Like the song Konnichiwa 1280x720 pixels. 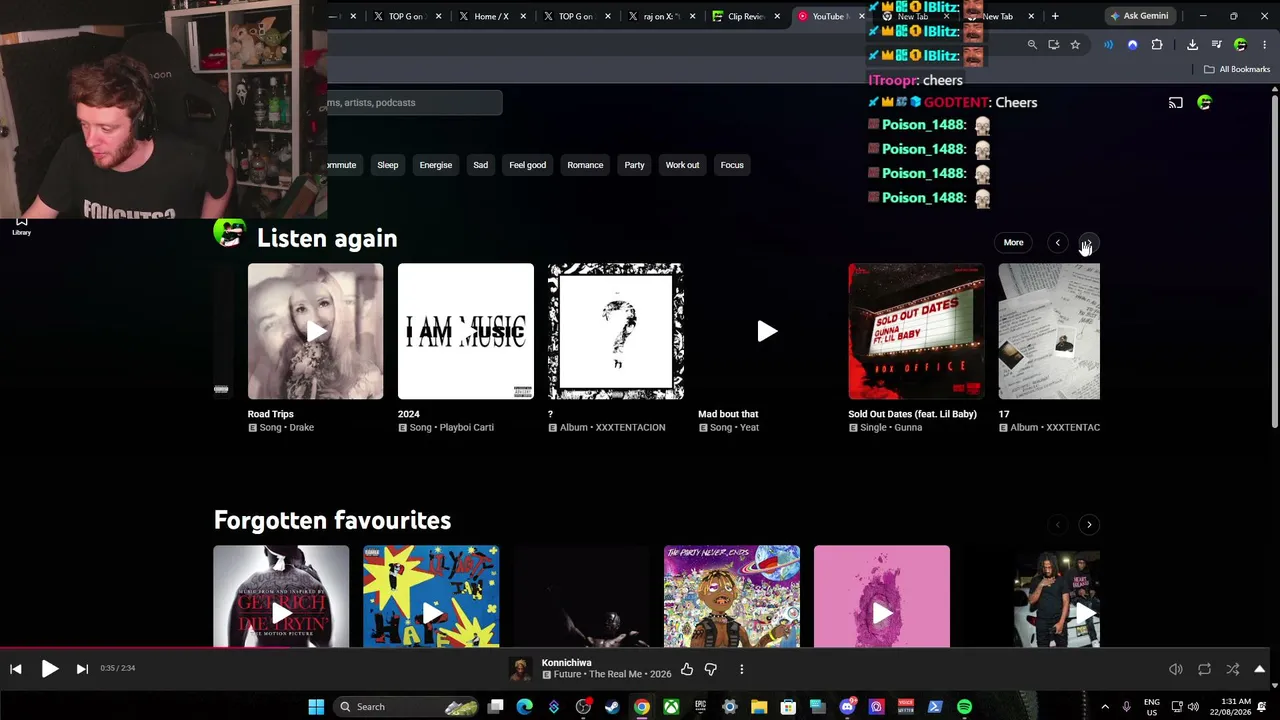pos(687,669)
